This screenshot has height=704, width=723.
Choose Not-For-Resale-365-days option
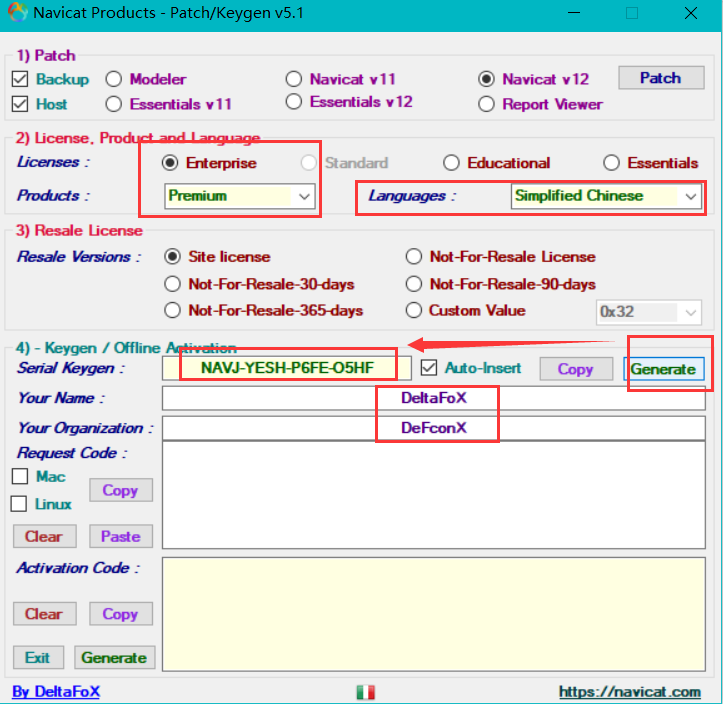point(172,310)
